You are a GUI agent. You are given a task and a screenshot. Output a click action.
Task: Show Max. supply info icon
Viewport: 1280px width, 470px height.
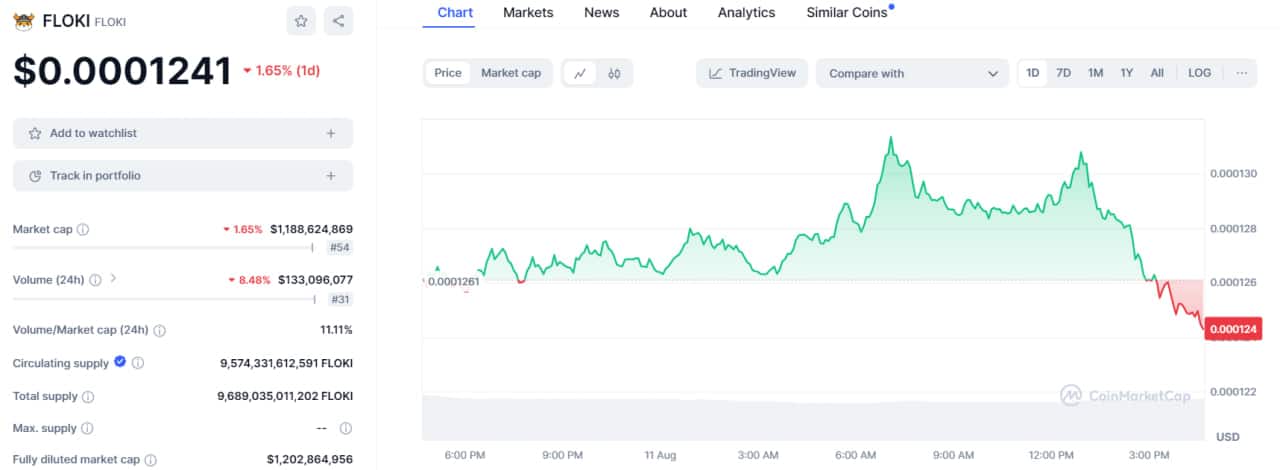pyautogui.click(x=87, y=429)
